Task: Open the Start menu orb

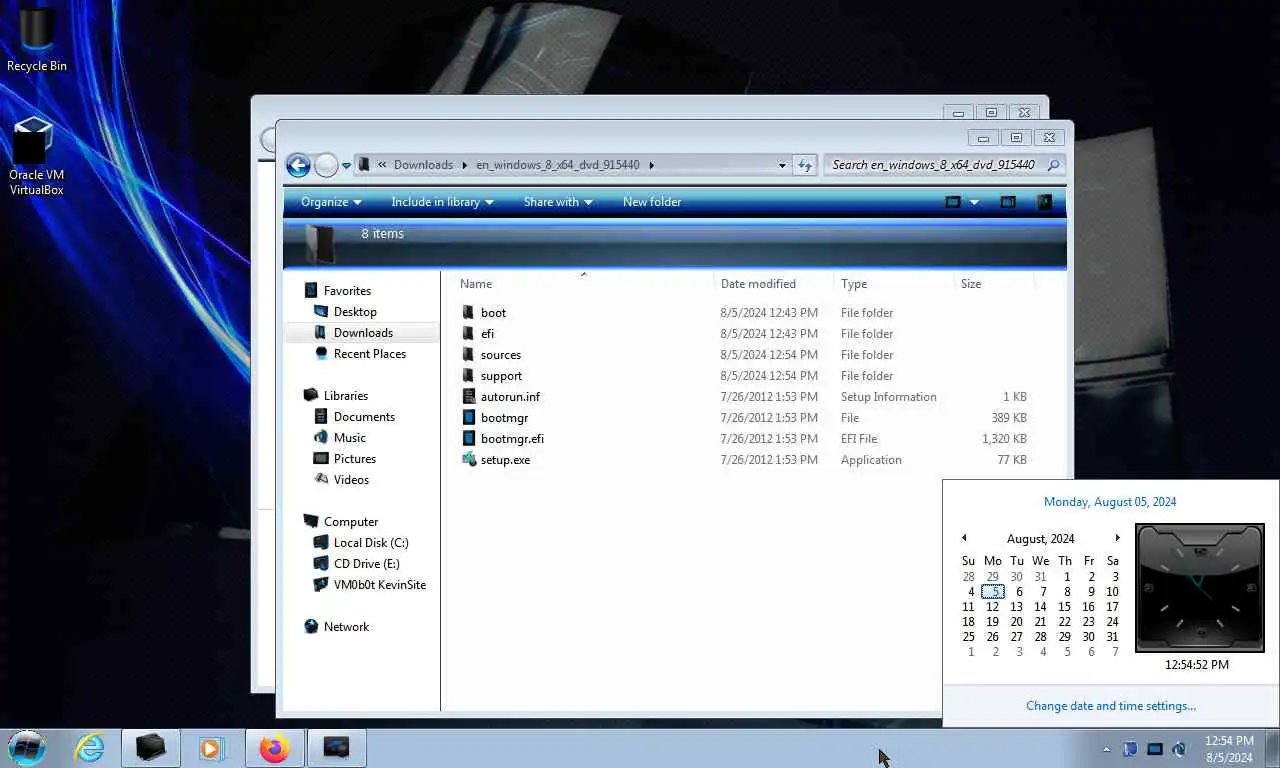Action: click(x=27, y=747)
